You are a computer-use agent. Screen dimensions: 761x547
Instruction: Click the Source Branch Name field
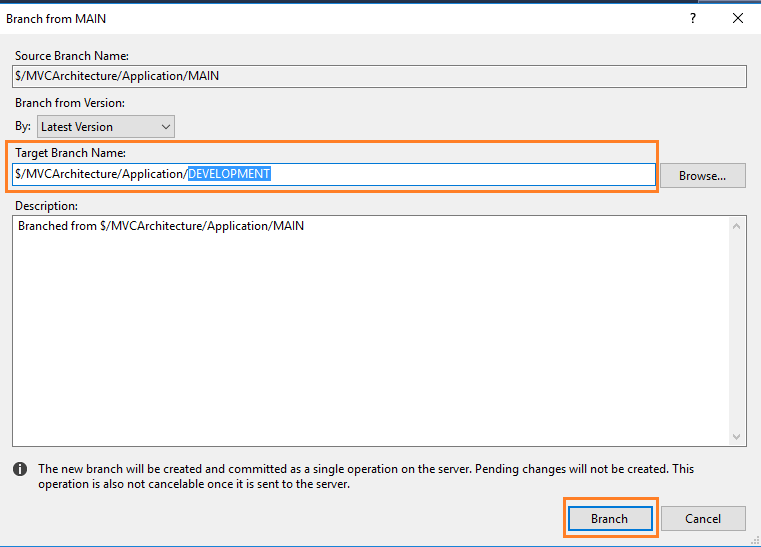[379, 76]
